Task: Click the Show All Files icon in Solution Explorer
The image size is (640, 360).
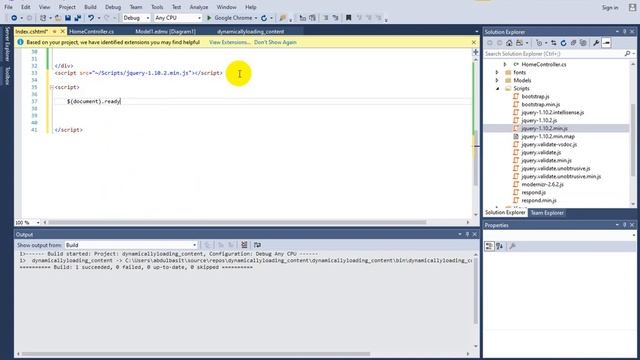Action: pyautogui.click(x=583, y=43)
